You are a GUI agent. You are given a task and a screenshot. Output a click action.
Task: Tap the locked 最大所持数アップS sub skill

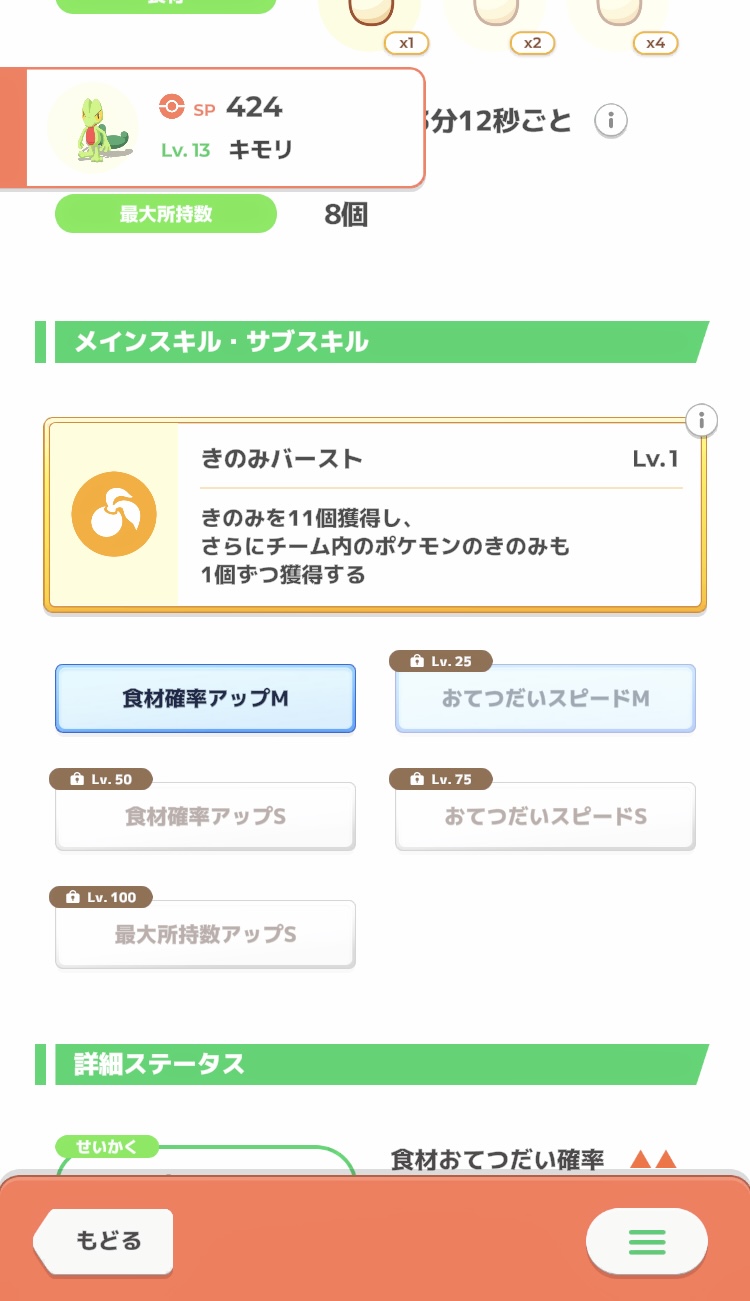click(x=205, y=935)
